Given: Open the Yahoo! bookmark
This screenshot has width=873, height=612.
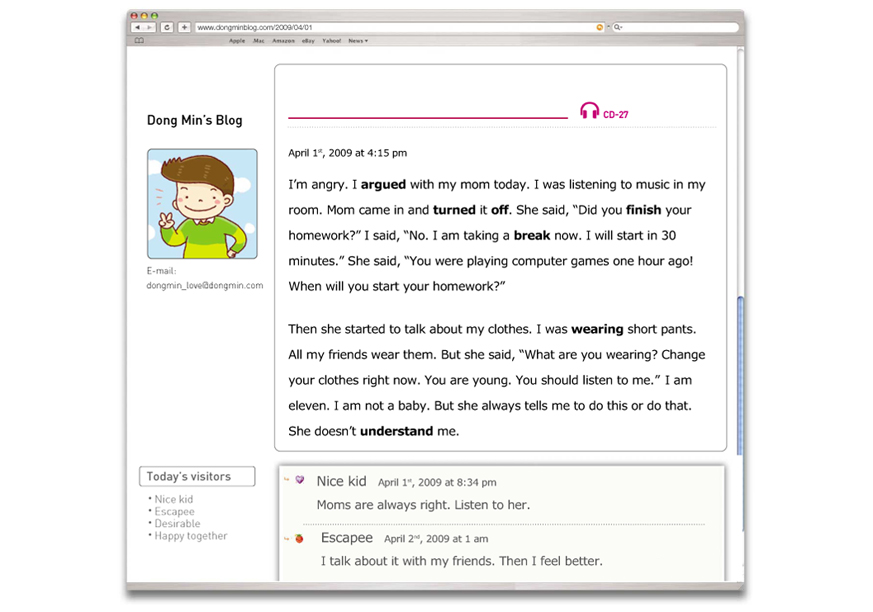Looking at the screenshot, I should pos(331,41).
